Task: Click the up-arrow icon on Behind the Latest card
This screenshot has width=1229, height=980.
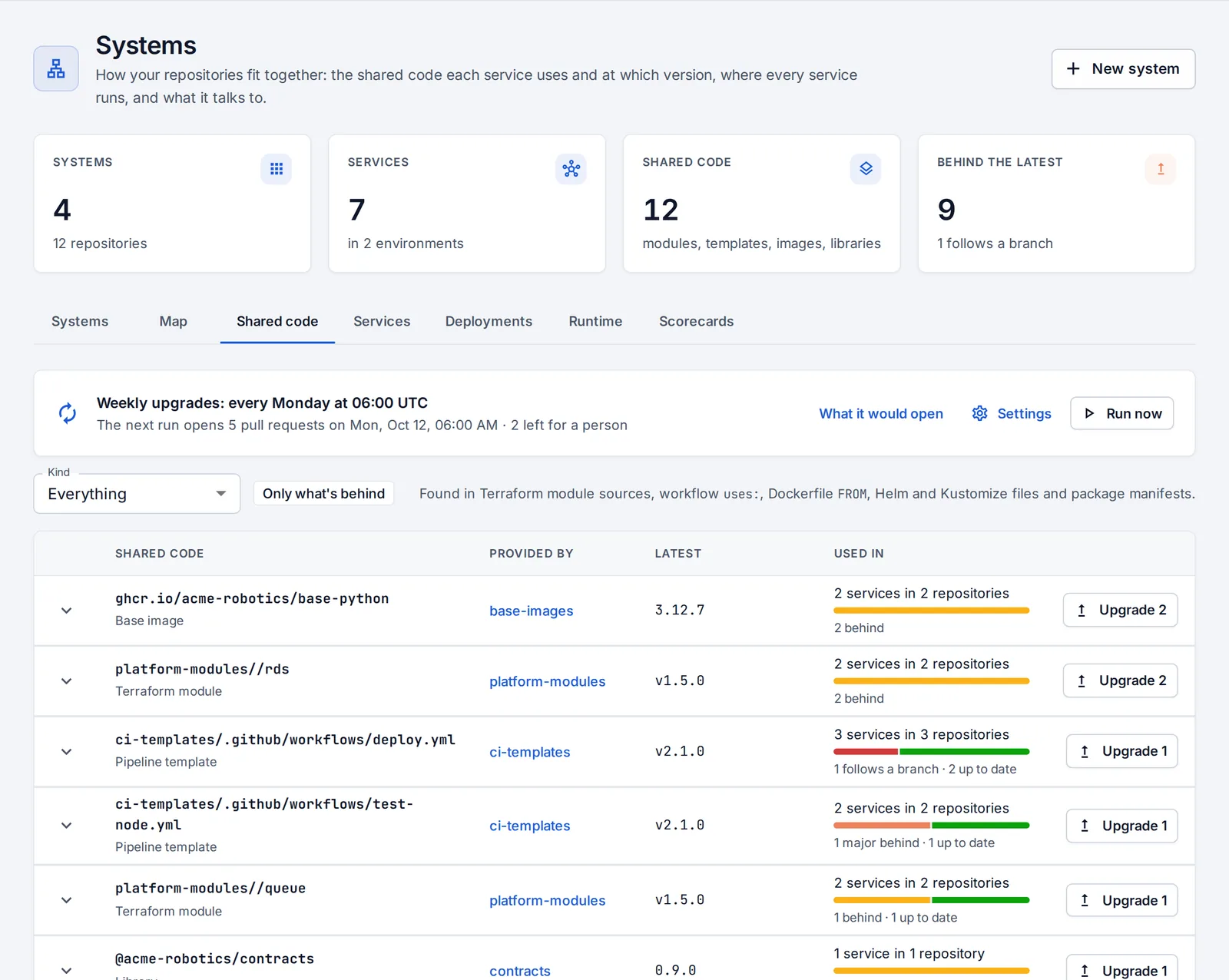Action: (x=1161, y=169)
